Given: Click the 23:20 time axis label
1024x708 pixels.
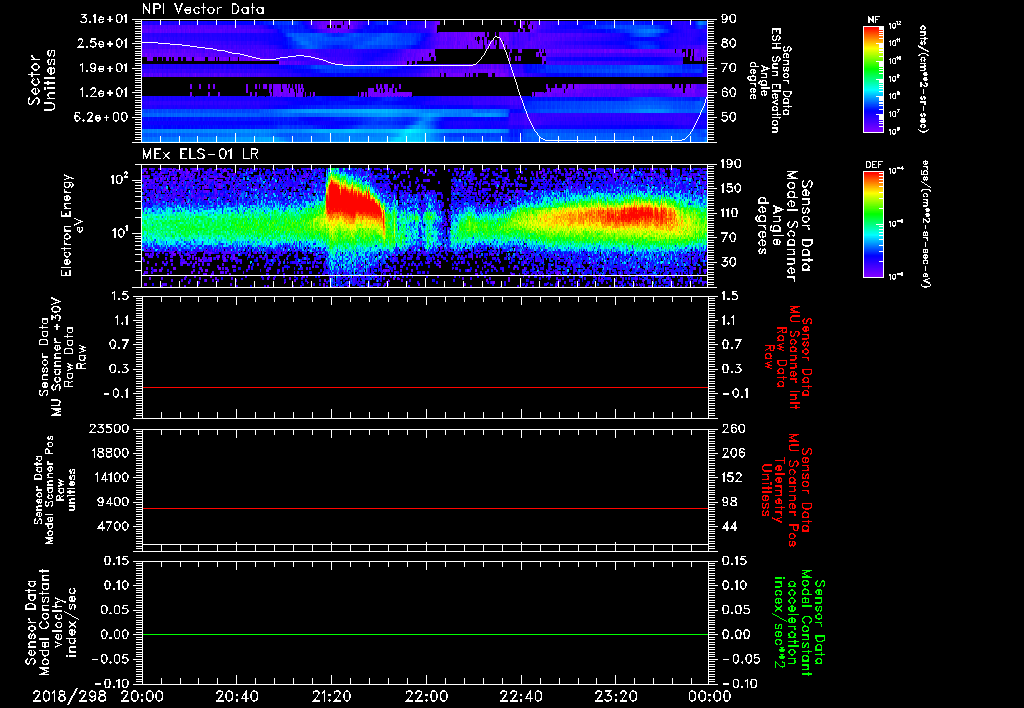Looking at the screenshot, I should click(x=615, y=696).
